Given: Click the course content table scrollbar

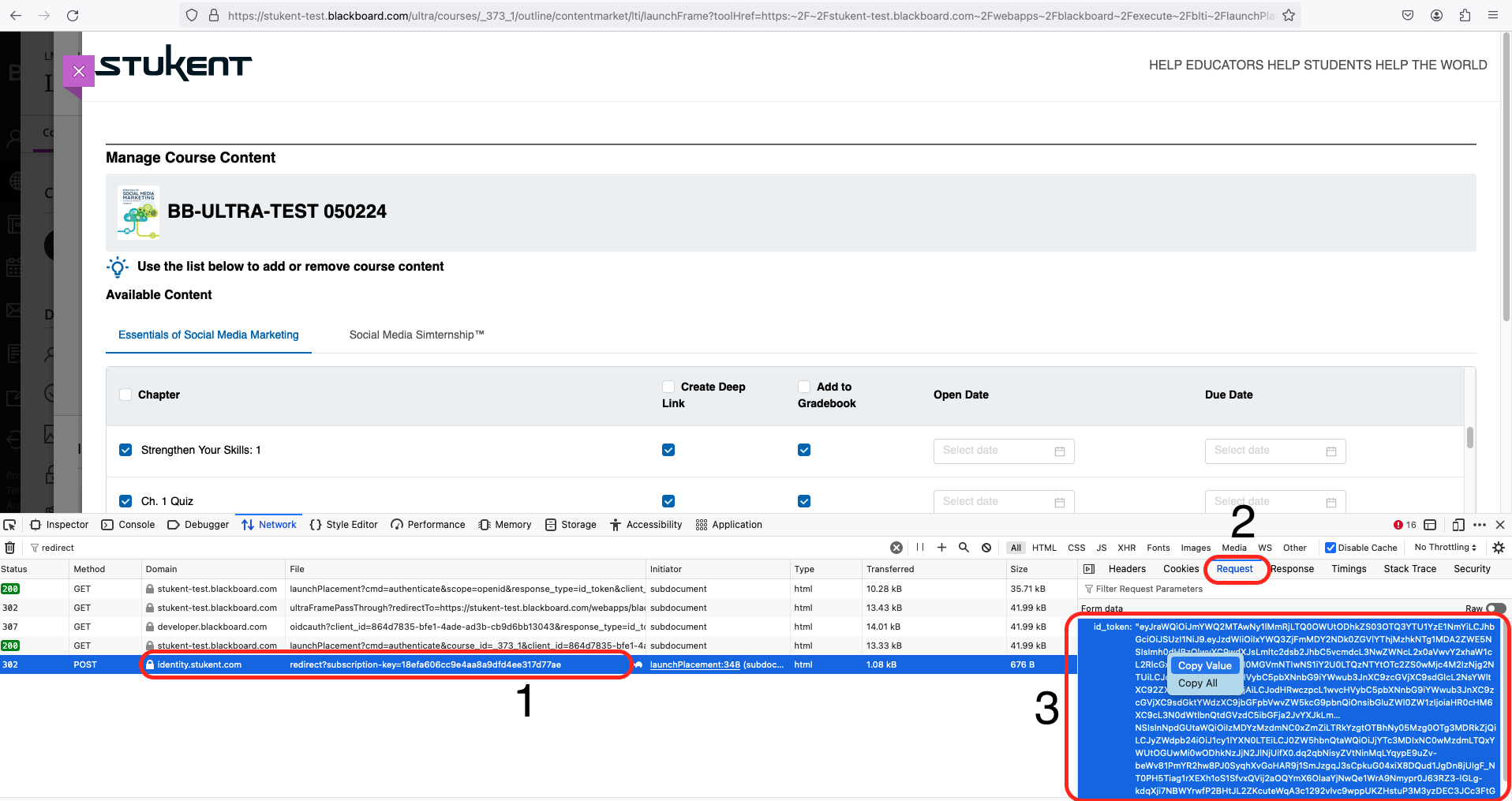Looking at the screenshot, I should 1469,438.
